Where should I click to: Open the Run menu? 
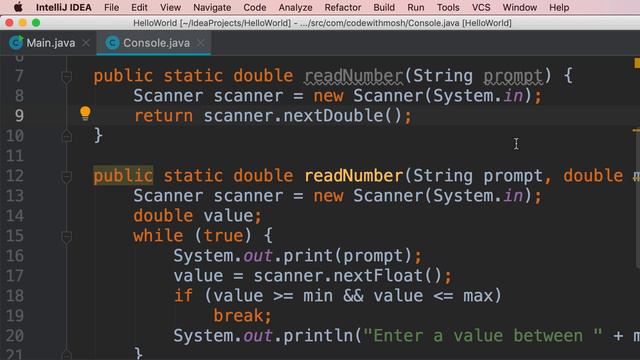416,7
